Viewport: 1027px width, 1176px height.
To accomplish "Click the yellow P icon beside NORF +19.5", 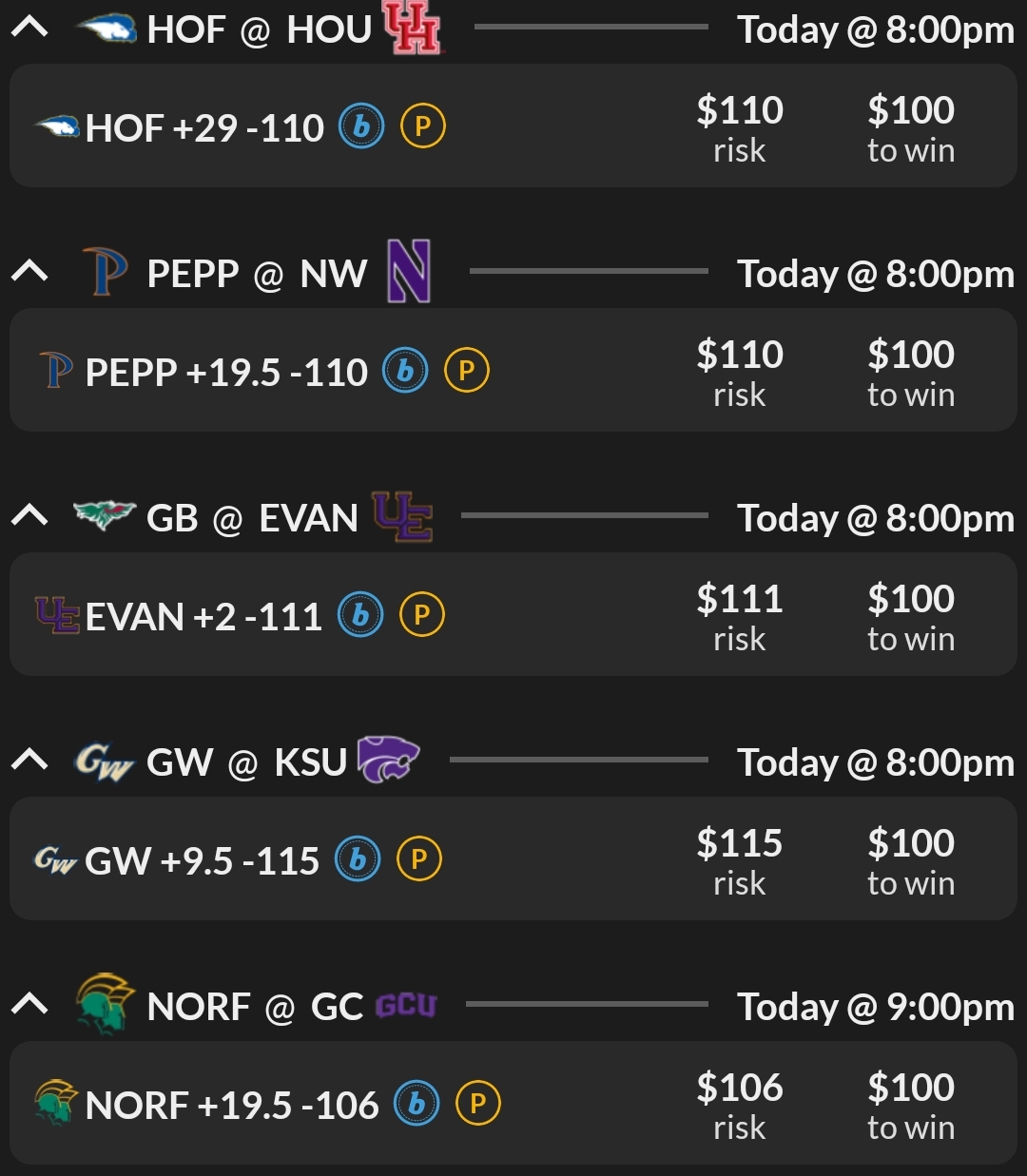I will tap(478, 1104).
